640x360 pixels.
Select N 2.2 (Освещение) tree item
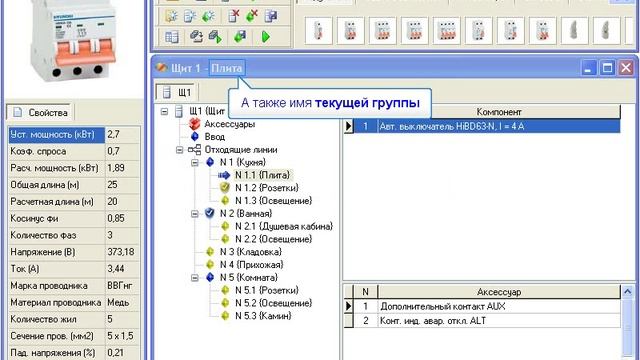pyautogui.click(x=273, y=239)
